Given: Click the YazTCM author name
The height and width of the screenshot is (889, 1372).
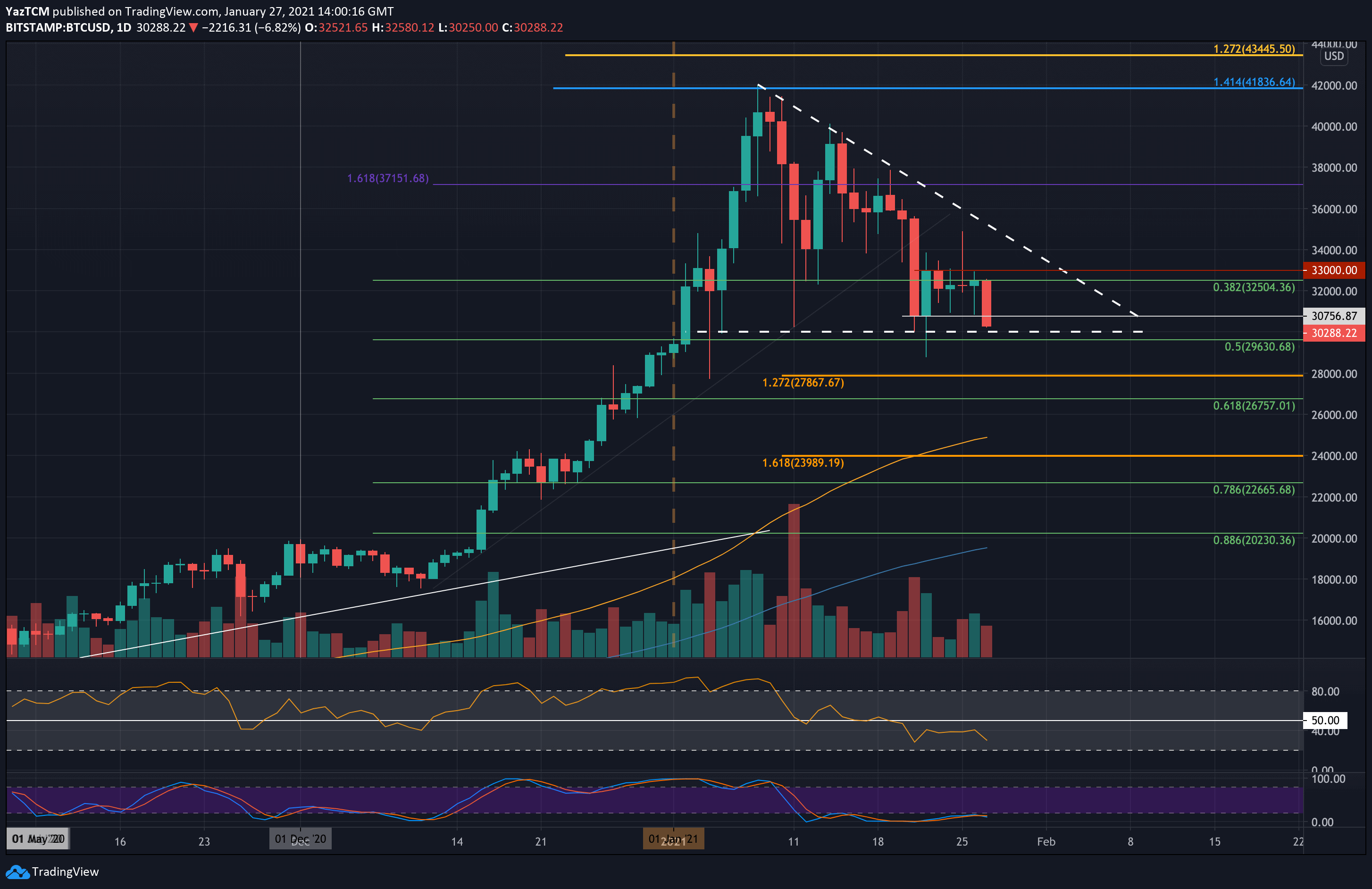Looking at the screenshot, I should click(x=27, y=11).
